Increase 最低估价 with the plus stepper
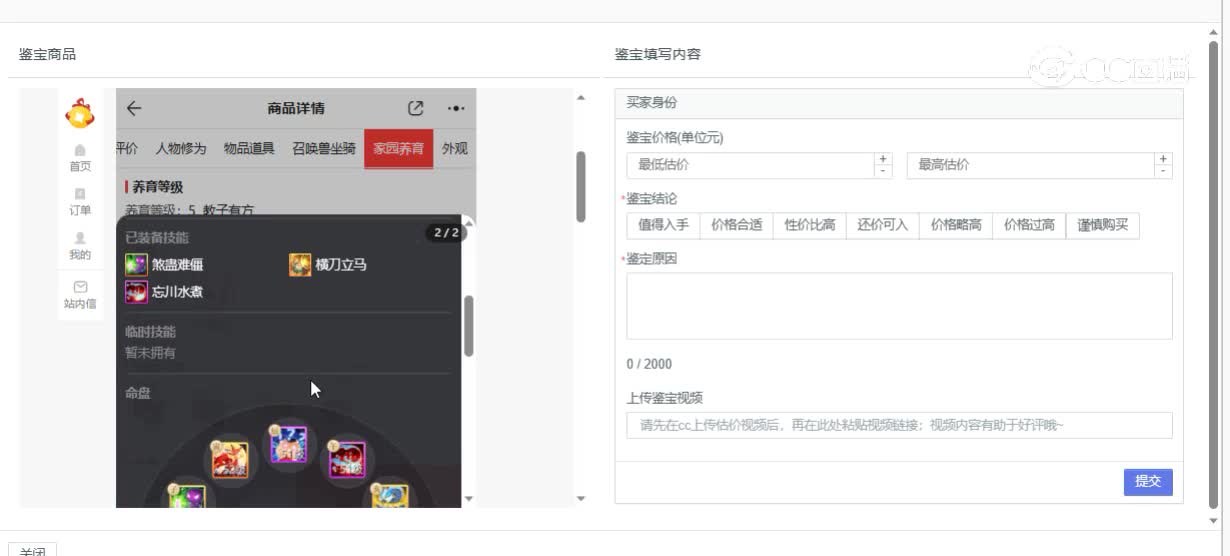 point(882,159)
